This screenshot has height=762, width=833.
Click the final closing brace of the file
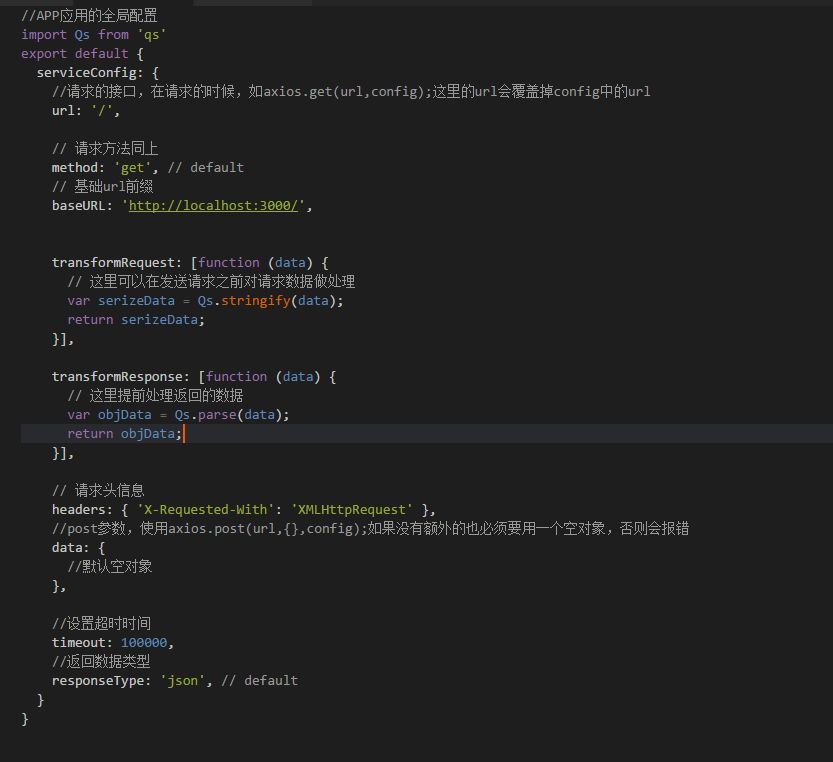pos(24,718)
